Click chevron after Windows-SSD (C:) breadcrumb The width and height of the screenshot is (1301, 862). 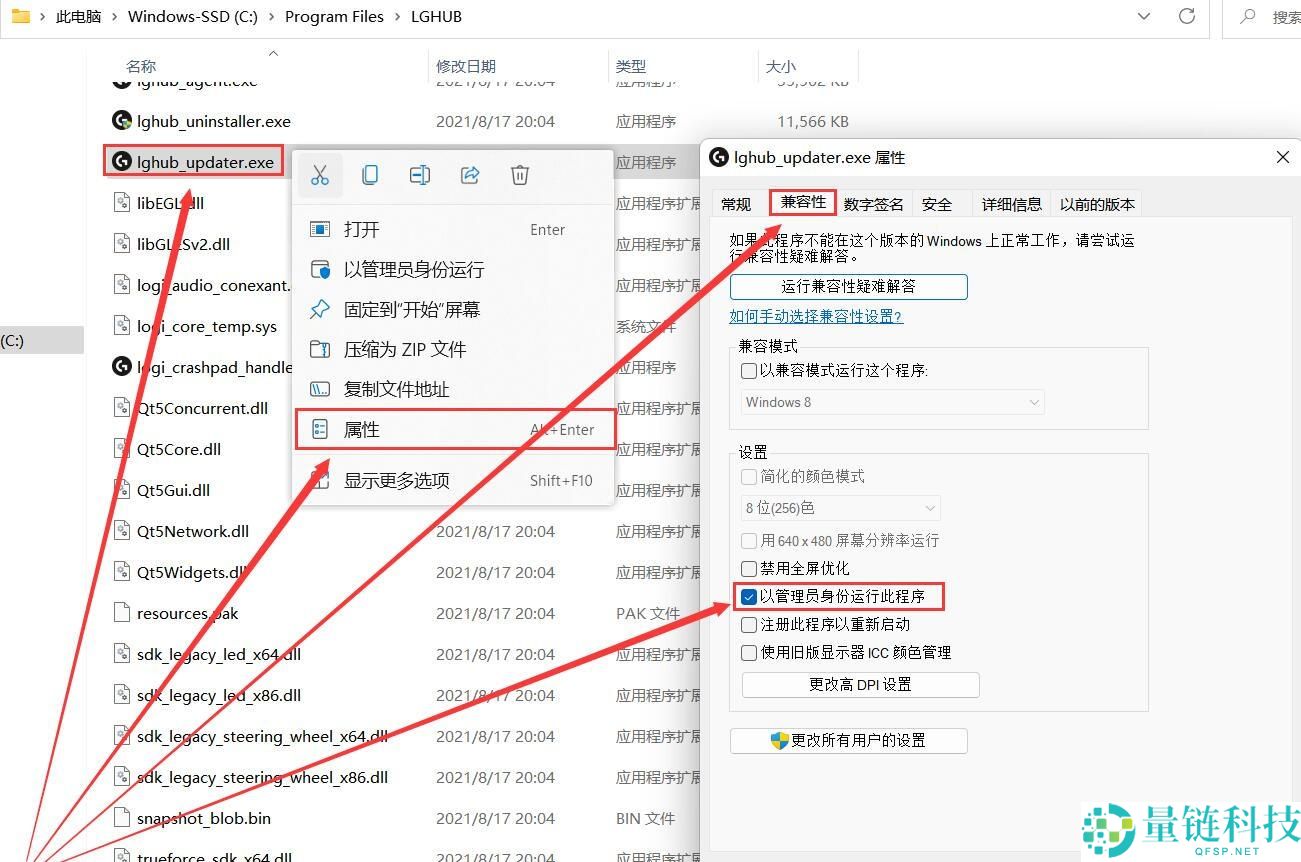coord(271,16)
